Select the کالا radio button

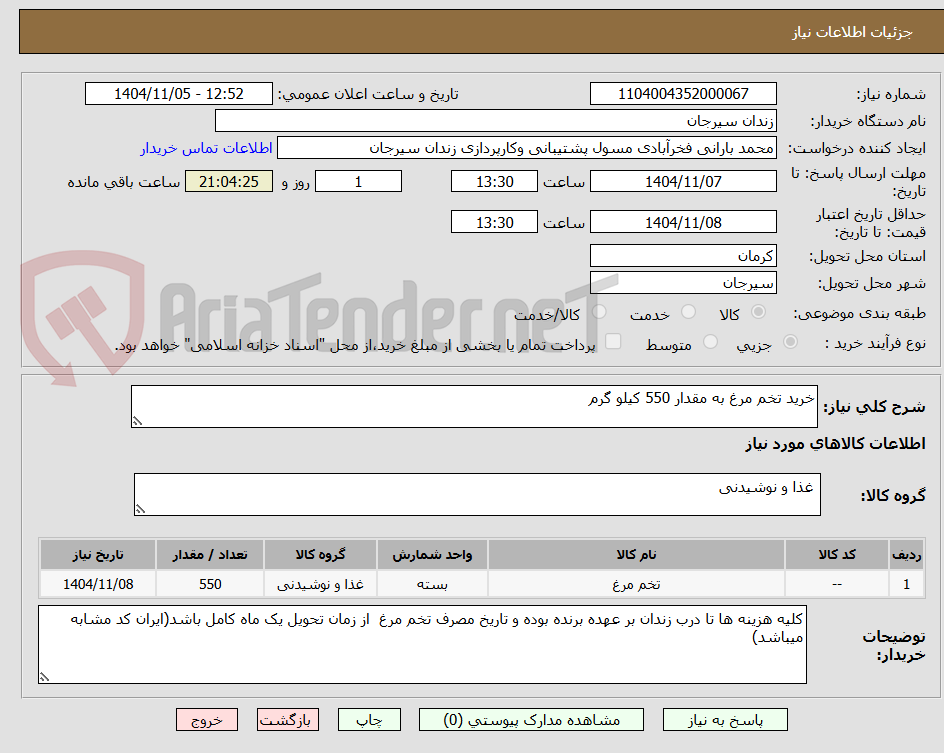759,312
